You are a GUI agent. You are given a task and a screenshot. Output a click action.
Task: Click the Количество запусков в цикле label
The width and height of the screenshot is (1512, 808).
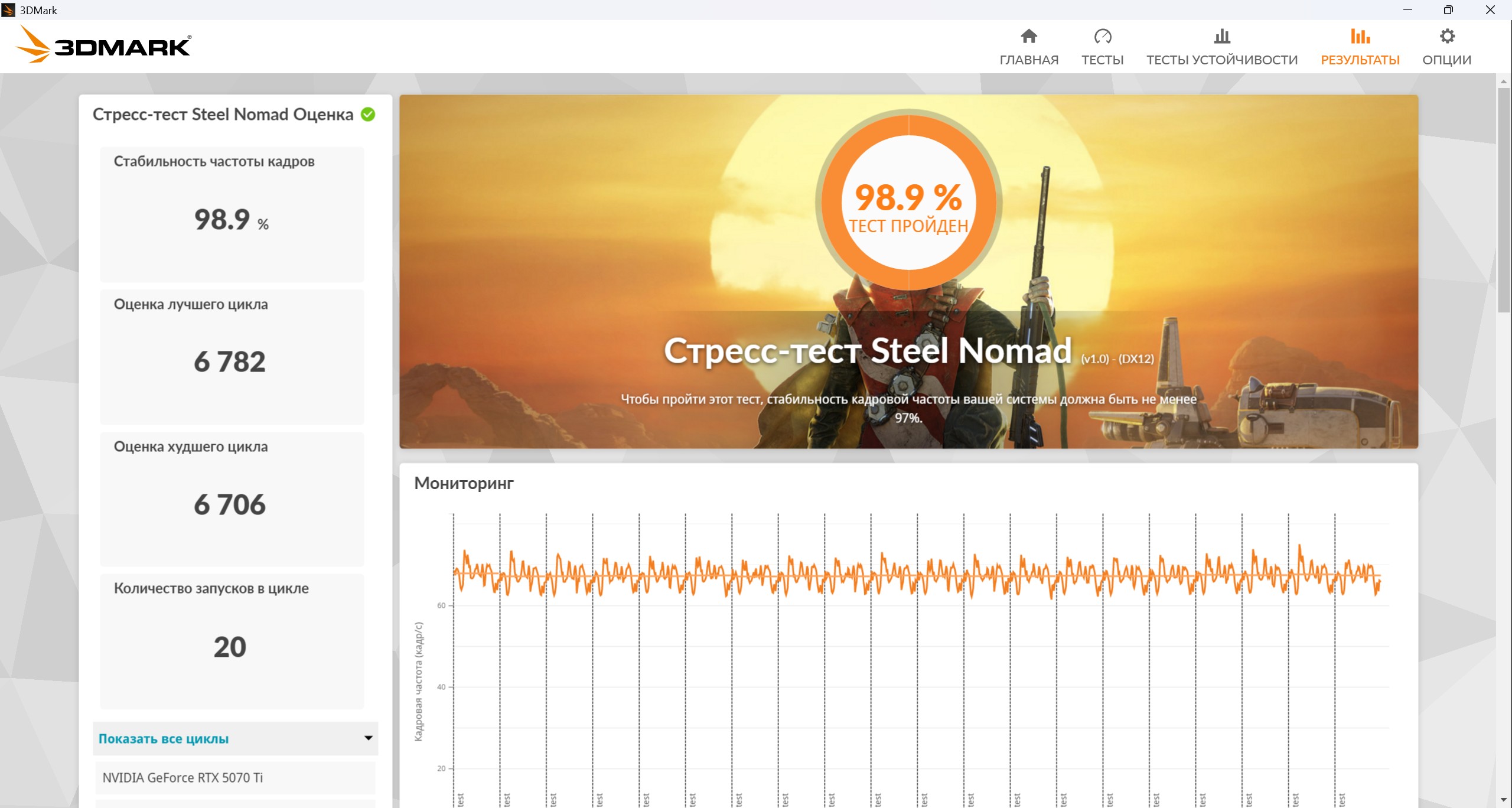pos(211,588)
